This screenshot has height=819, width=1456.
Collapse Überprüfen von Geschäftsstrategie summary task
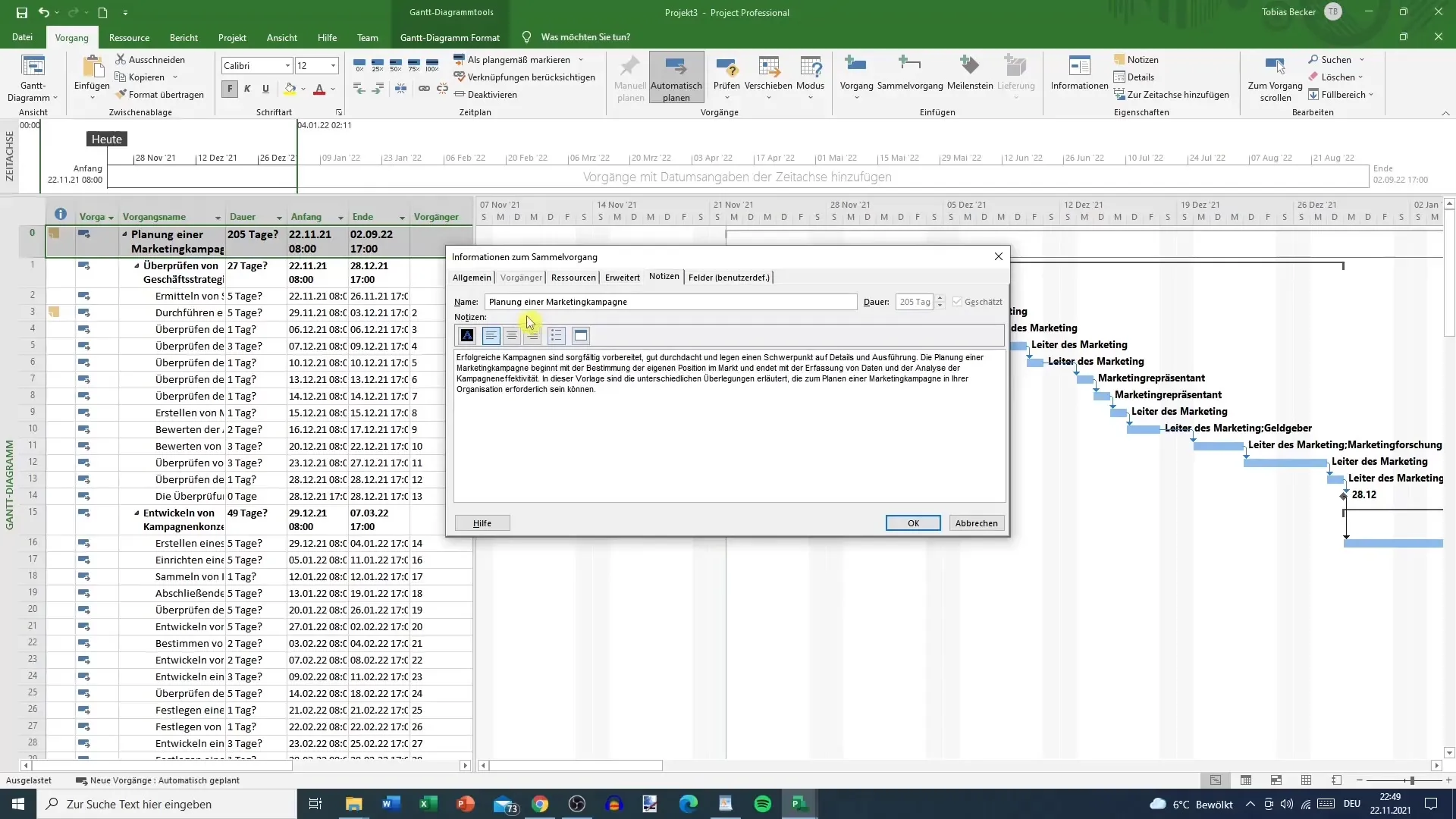[x=137, y=266]
